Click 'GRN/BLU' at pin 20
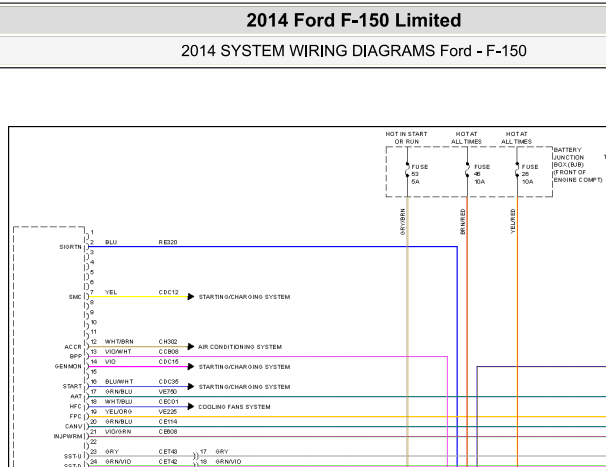Screen dimensions: 606x467 tap(119, 422)
